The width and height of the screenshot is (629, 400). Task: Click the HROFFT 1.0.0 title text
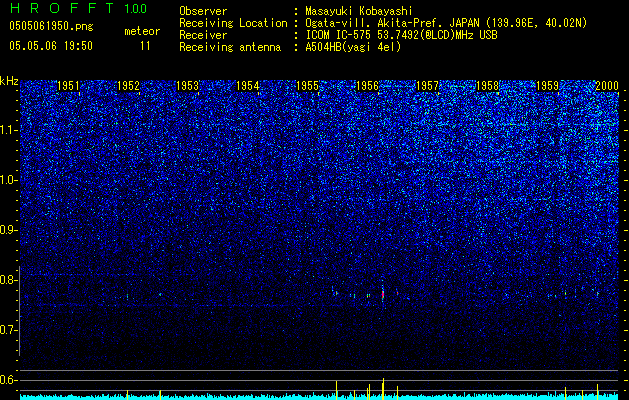point(79,8)
